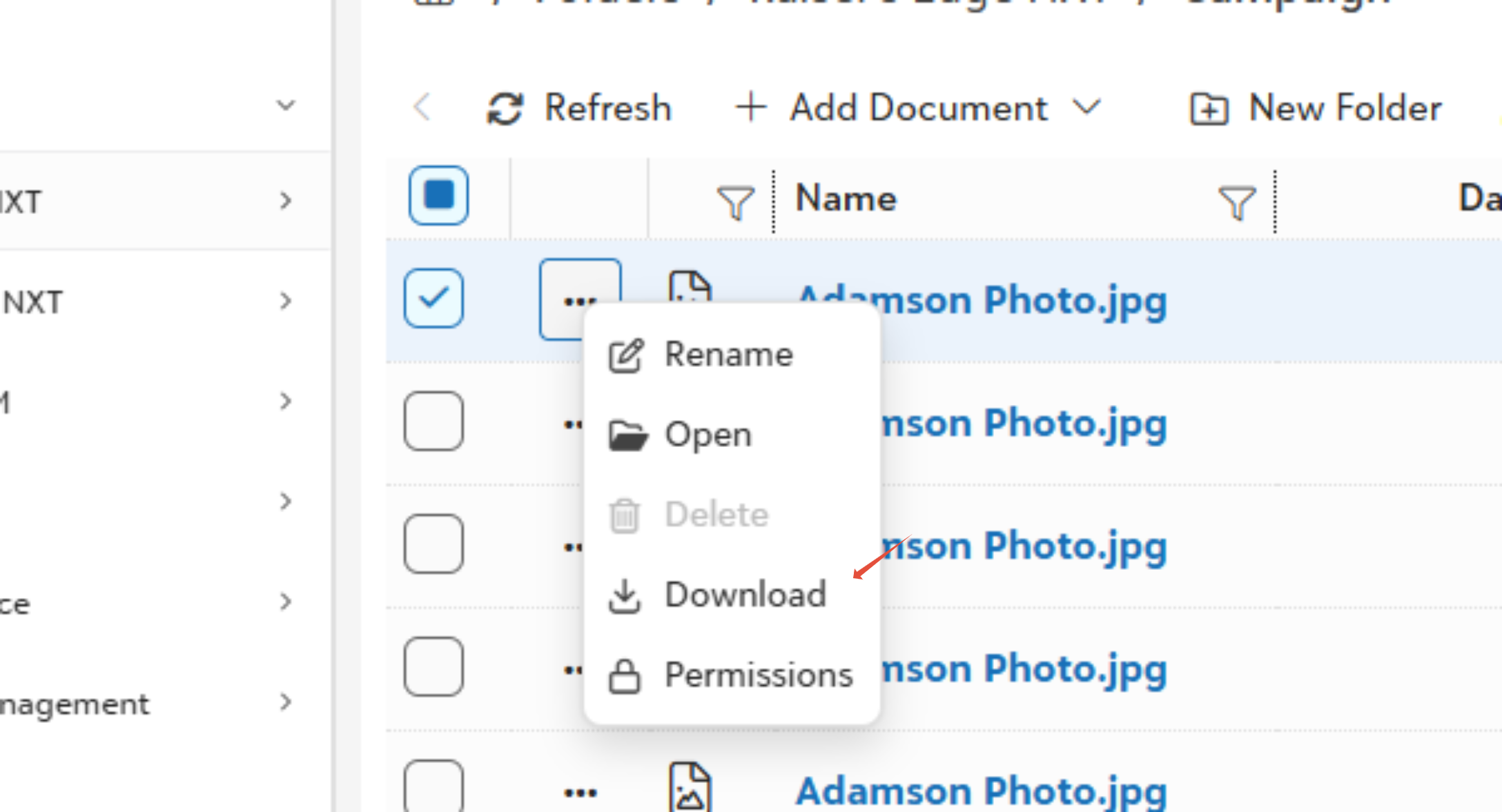Click the filter icon right of Name column
1502x812 pixels.
click(1236, 202)
